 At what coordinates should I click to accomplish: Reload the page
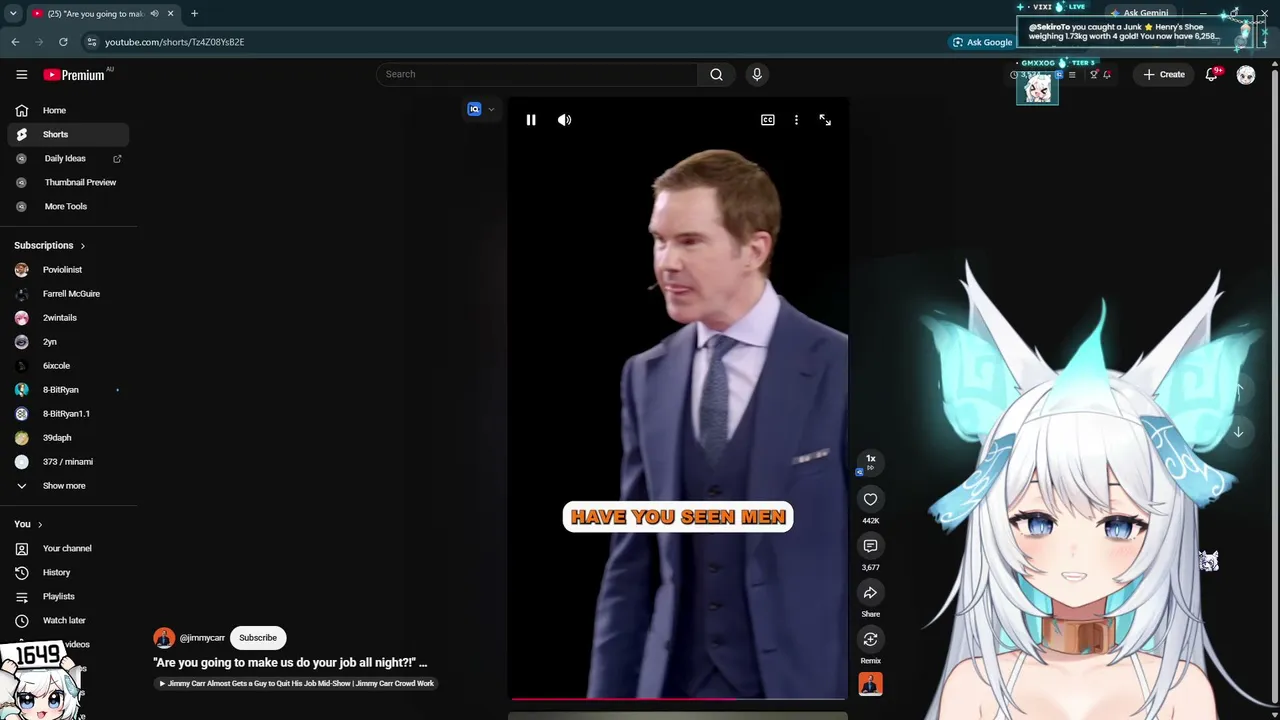pos(63,42)
